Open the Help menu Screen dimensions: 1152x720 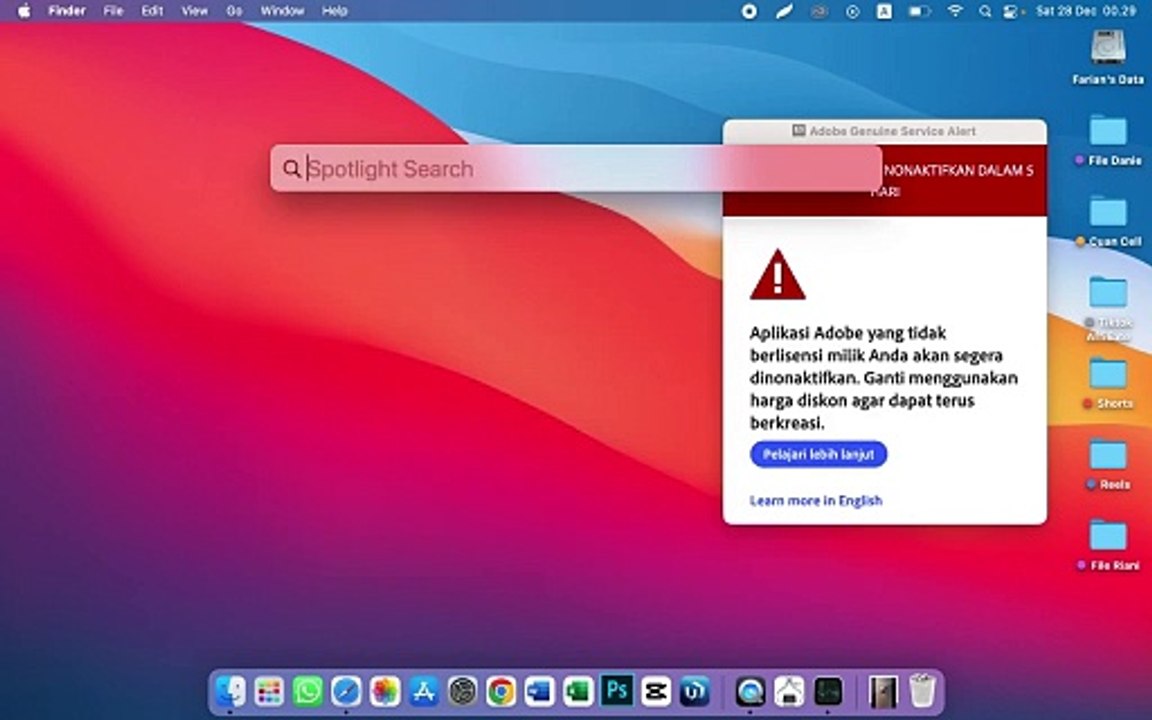pyautogui.click(x=334, y=11)
